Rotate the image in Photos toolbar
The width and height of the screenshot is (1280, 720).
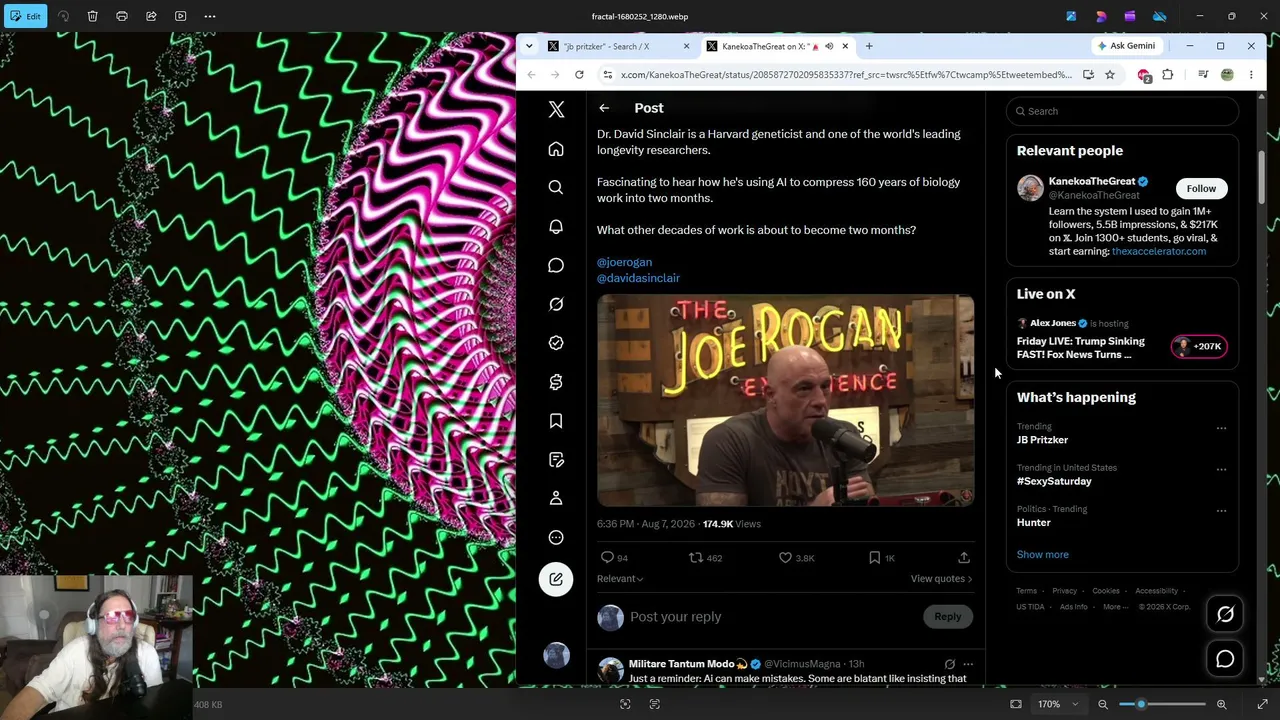(63, 16)
